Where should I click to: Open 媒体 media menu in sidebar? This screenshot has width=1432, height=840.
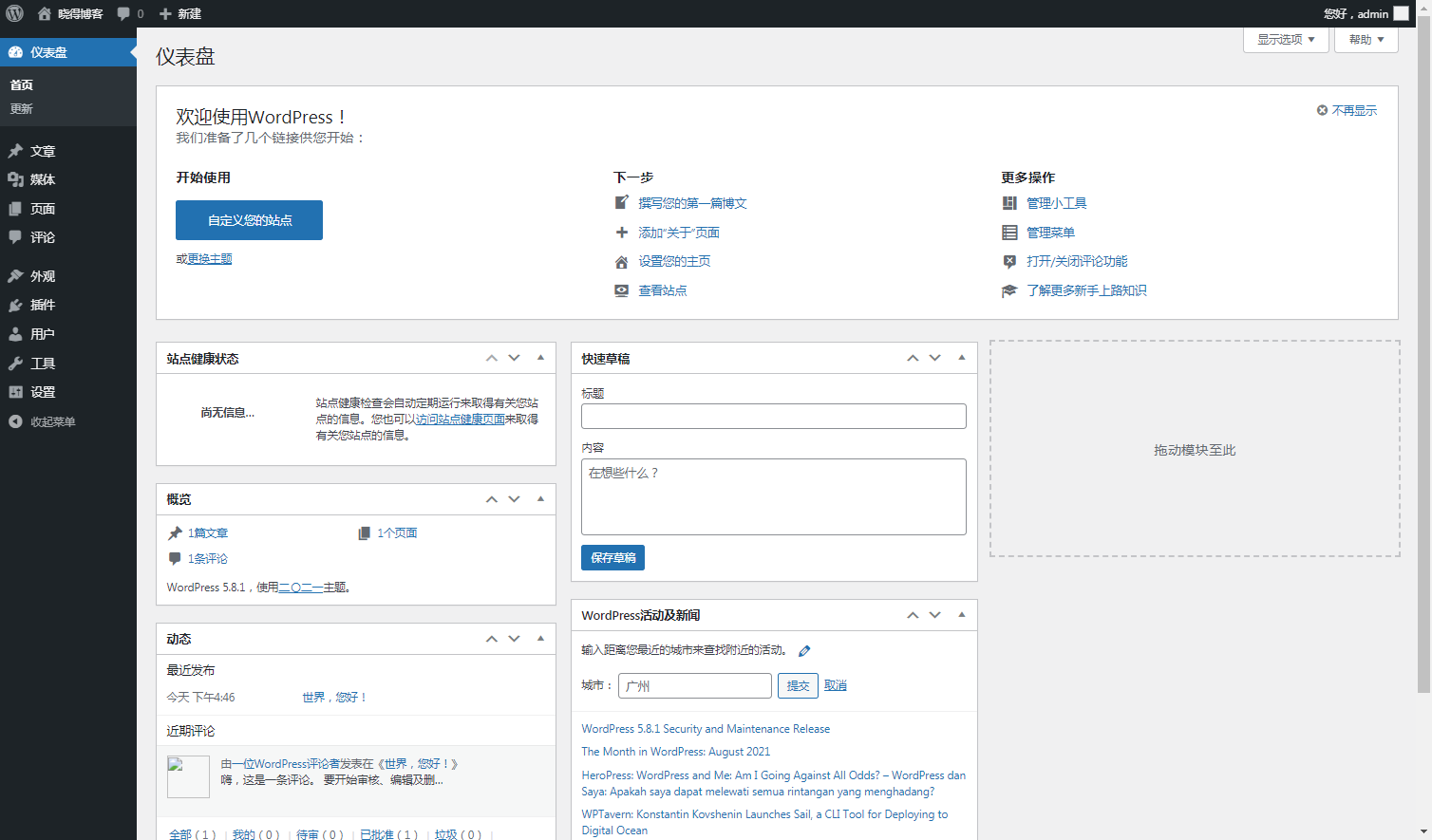pos(68,179)
